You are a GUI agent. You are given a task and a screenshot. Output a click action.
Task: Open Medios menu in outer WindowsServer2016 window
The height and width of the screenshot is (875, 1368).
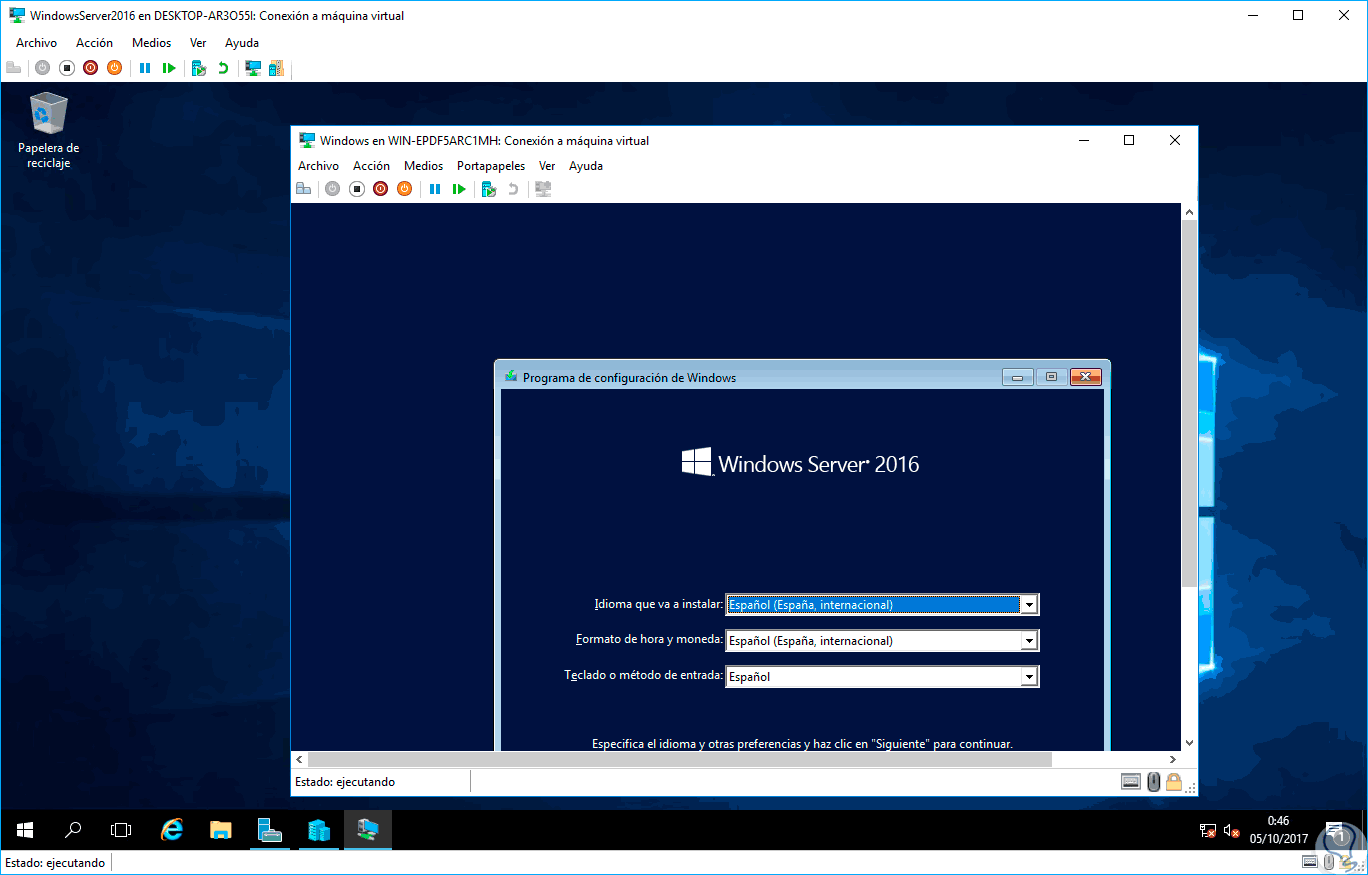point(152,43)
